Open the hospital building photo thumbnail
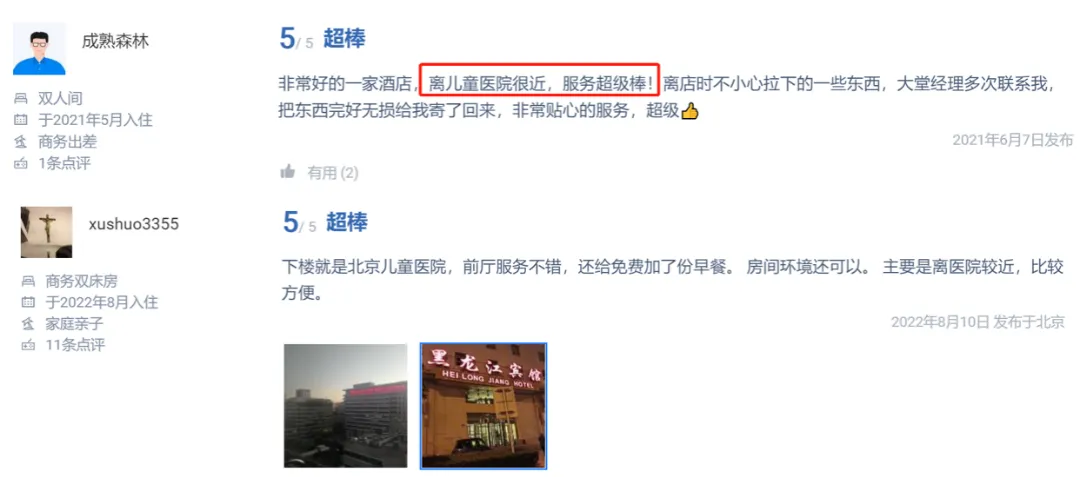This screenshot has width=1080, height=477. pos(346,406)
